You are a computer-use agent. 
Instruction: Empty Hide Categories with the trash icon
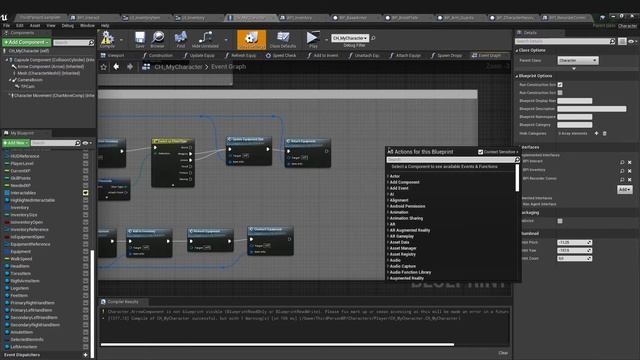(x=604, y=133)
